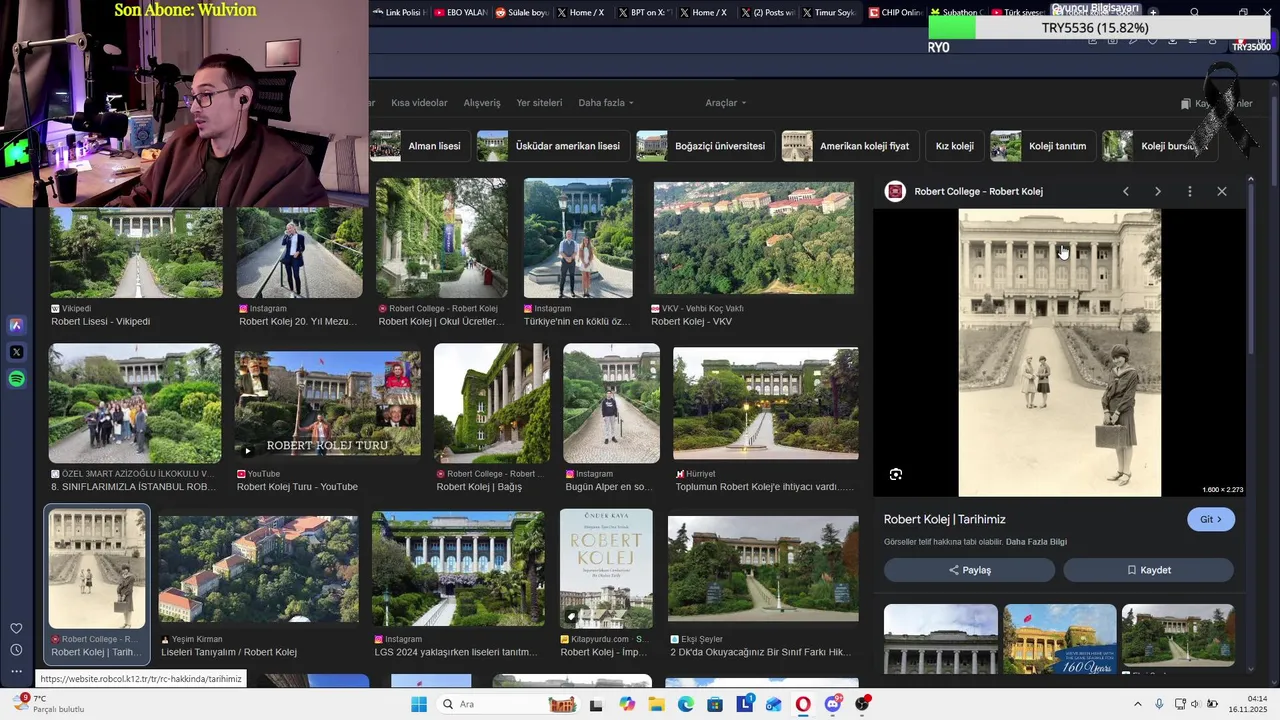
Task: Close the image preview panel
Action: 1222,191
